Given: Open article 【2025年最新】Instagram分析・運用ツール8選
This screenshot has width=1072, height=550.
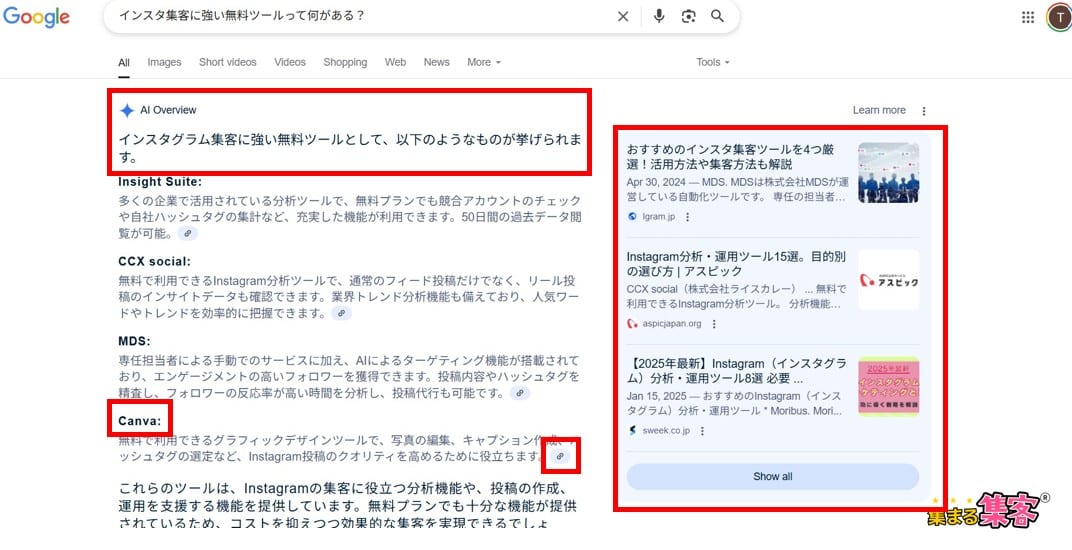Looking at the screenshot, I should click(x=737, y=371).
